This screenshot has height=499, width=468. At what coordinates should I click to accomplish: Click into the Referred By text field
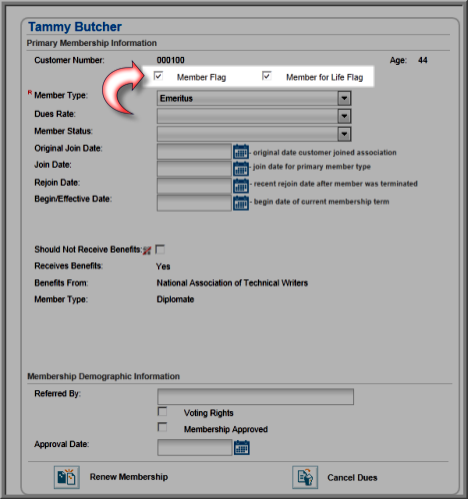pos(255,396)
